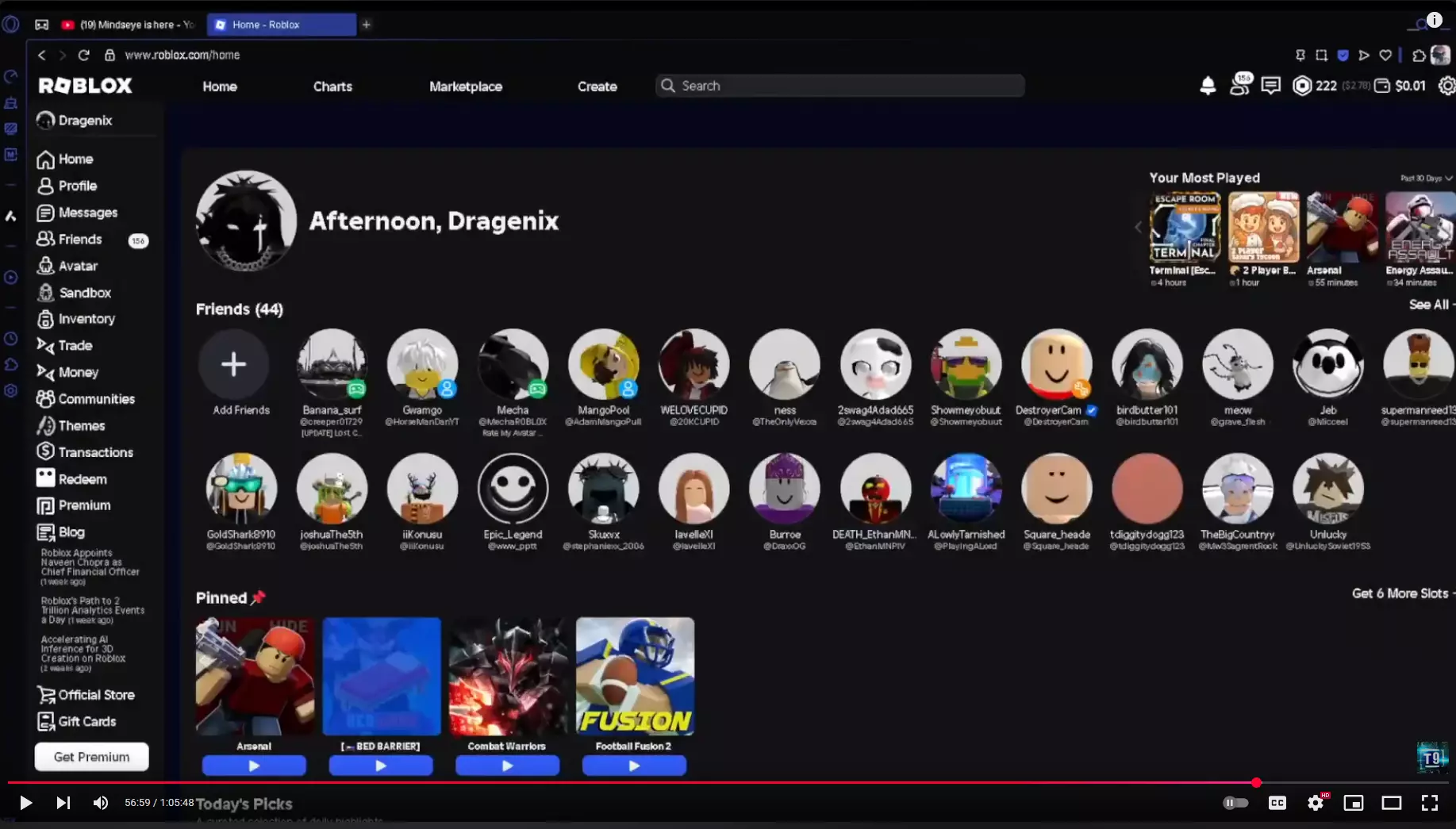Open the Home tab in Roblox navbar
This screenshot has height=829, width=1456.
point(220,86)
